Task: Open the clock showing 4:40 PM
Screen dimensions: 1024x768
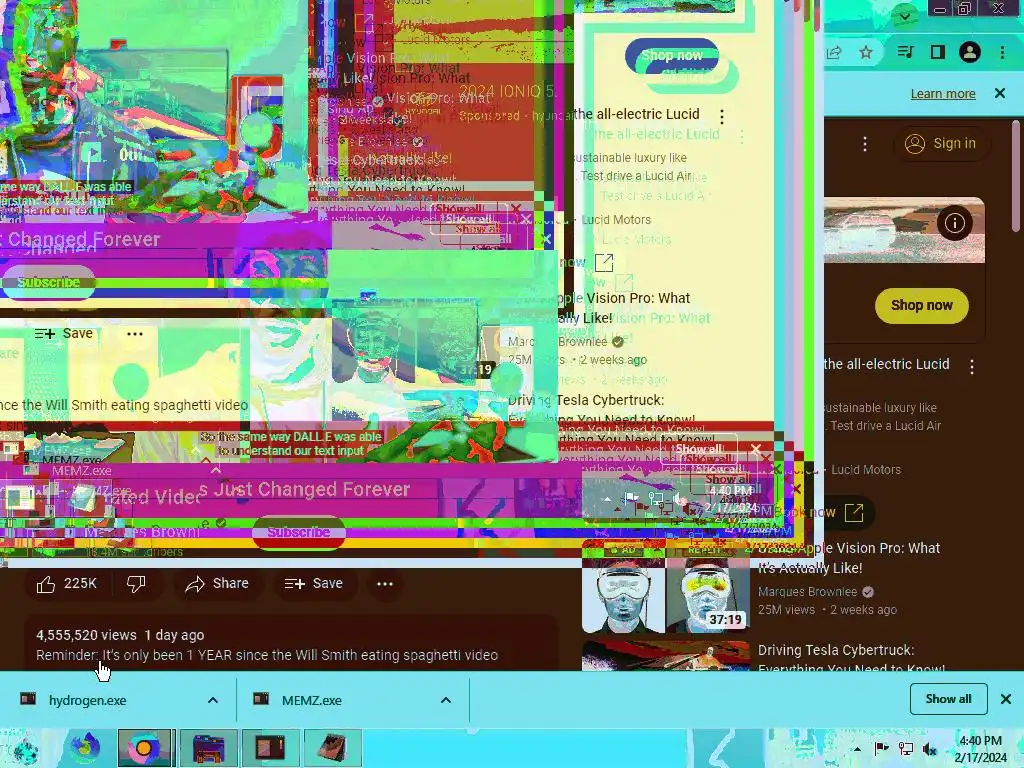Action: 980,749
